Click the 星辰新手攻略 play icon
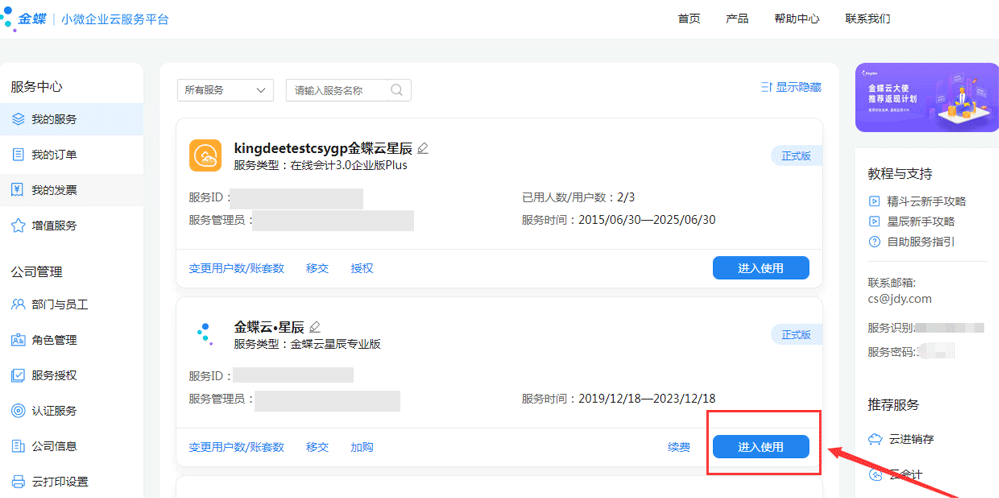Screen dimensions: 999x498 [874, 222]
